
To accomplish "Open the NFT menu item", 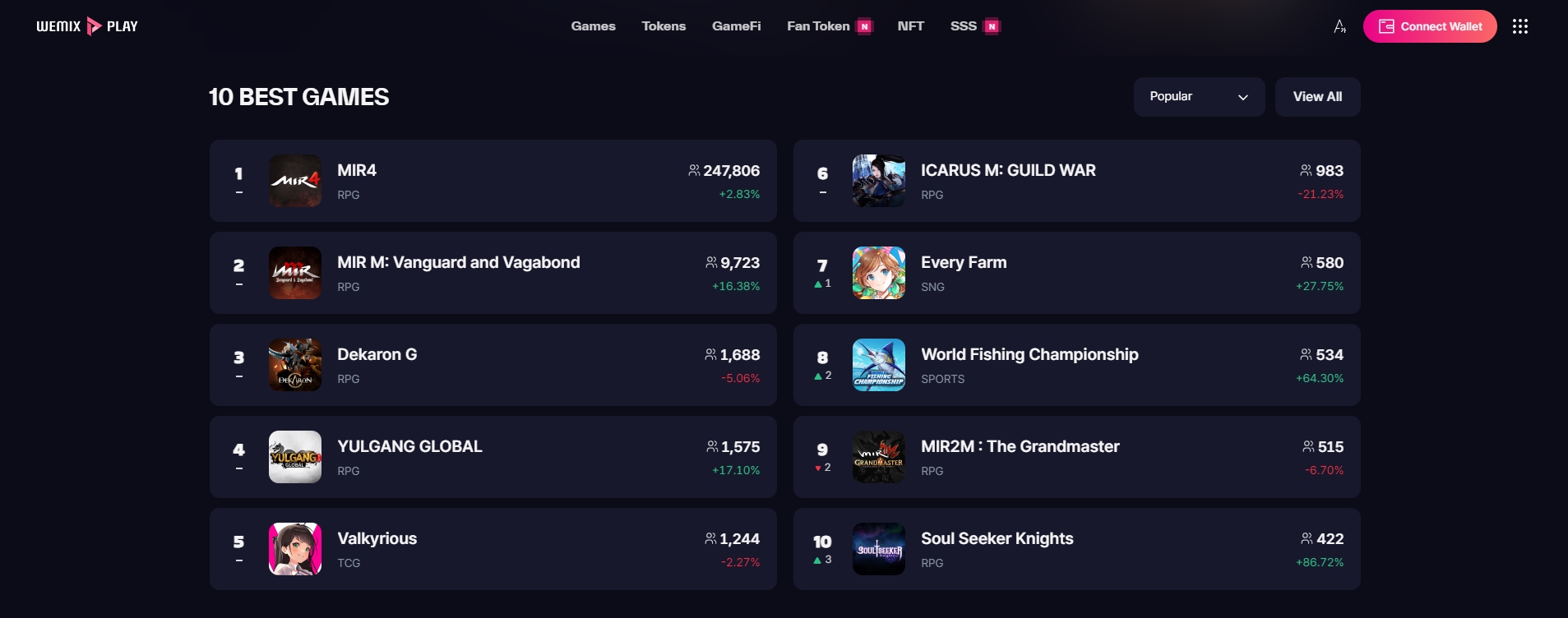I will click(x=910, y=26).
